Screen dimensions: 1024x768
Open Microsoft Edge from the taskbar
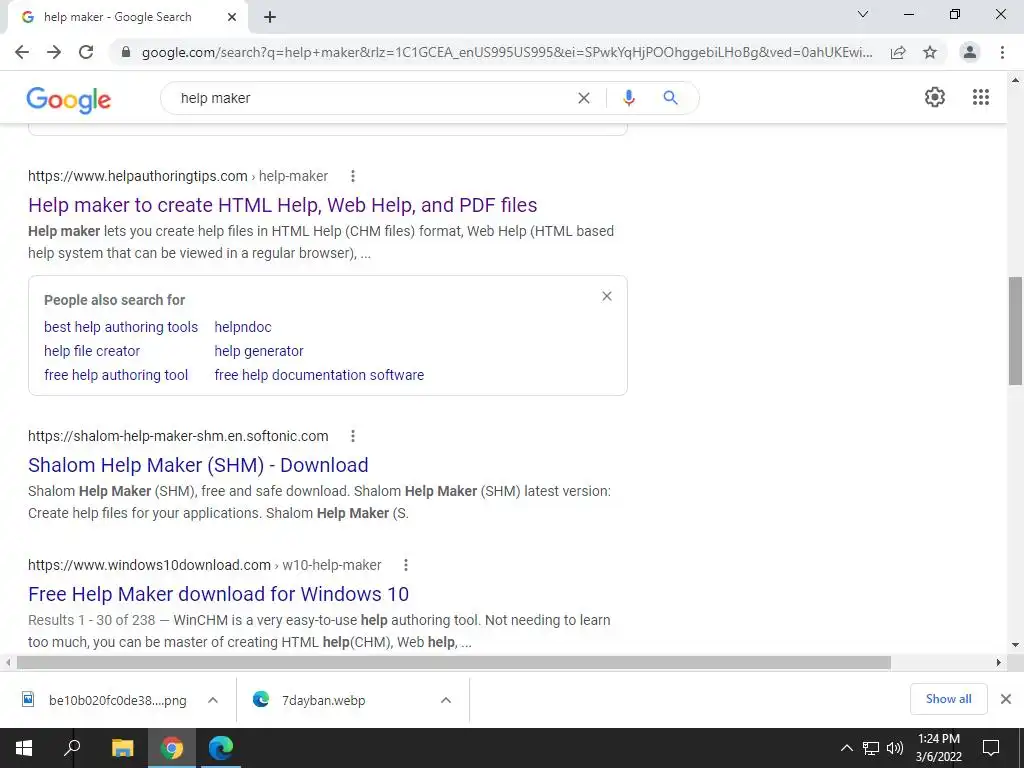pos(221,748)
